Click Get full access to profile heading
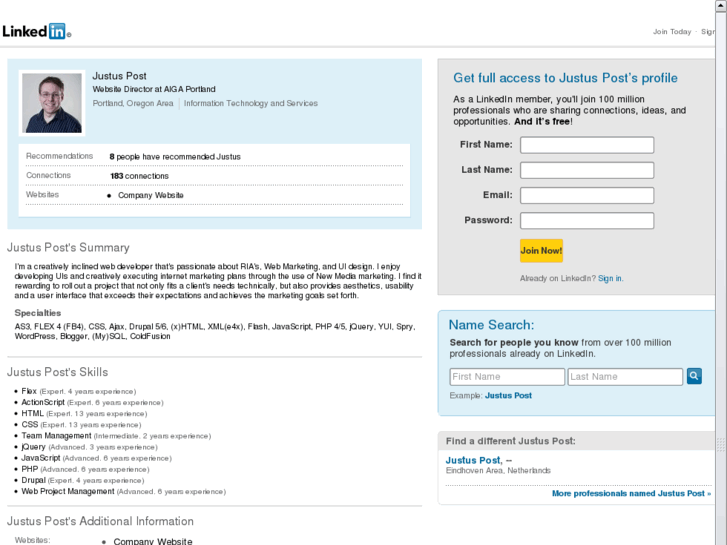The width and height of the screenshot is (727, 545). pos(565,78)
